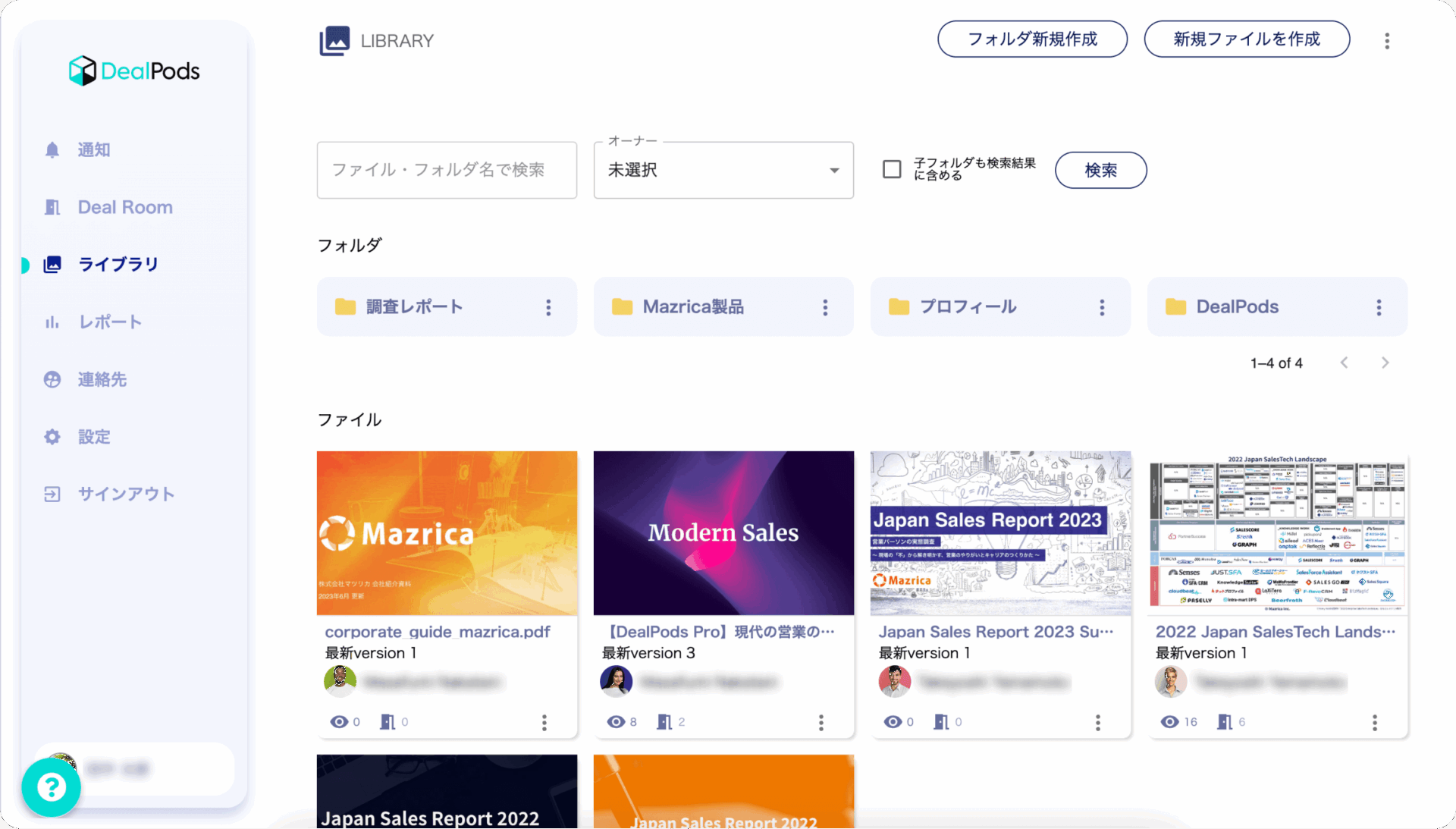Open the DealPods folder
Image resolution: width=1456 pixels, height=829 pixels.
tap(1277, 306)
